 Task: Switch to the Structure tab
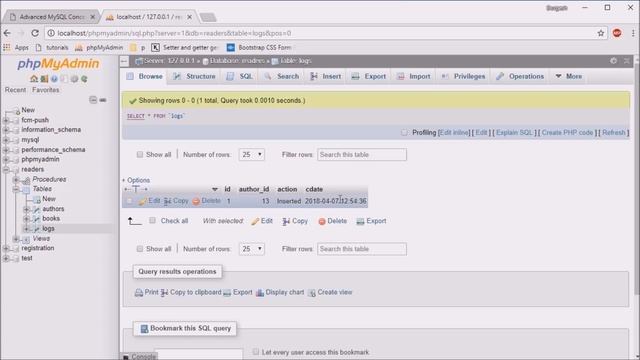click(194, 76)
